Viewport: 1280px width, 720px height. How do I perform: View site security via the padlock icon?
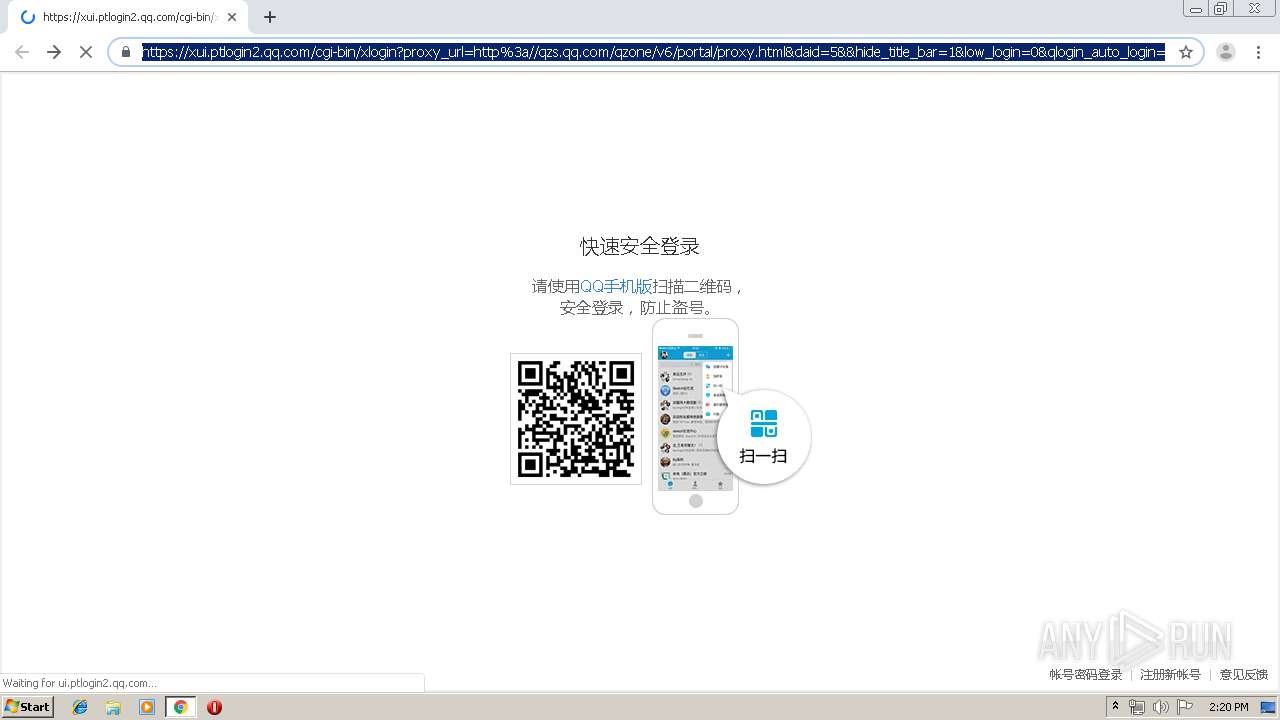click(x=126, y=52)
